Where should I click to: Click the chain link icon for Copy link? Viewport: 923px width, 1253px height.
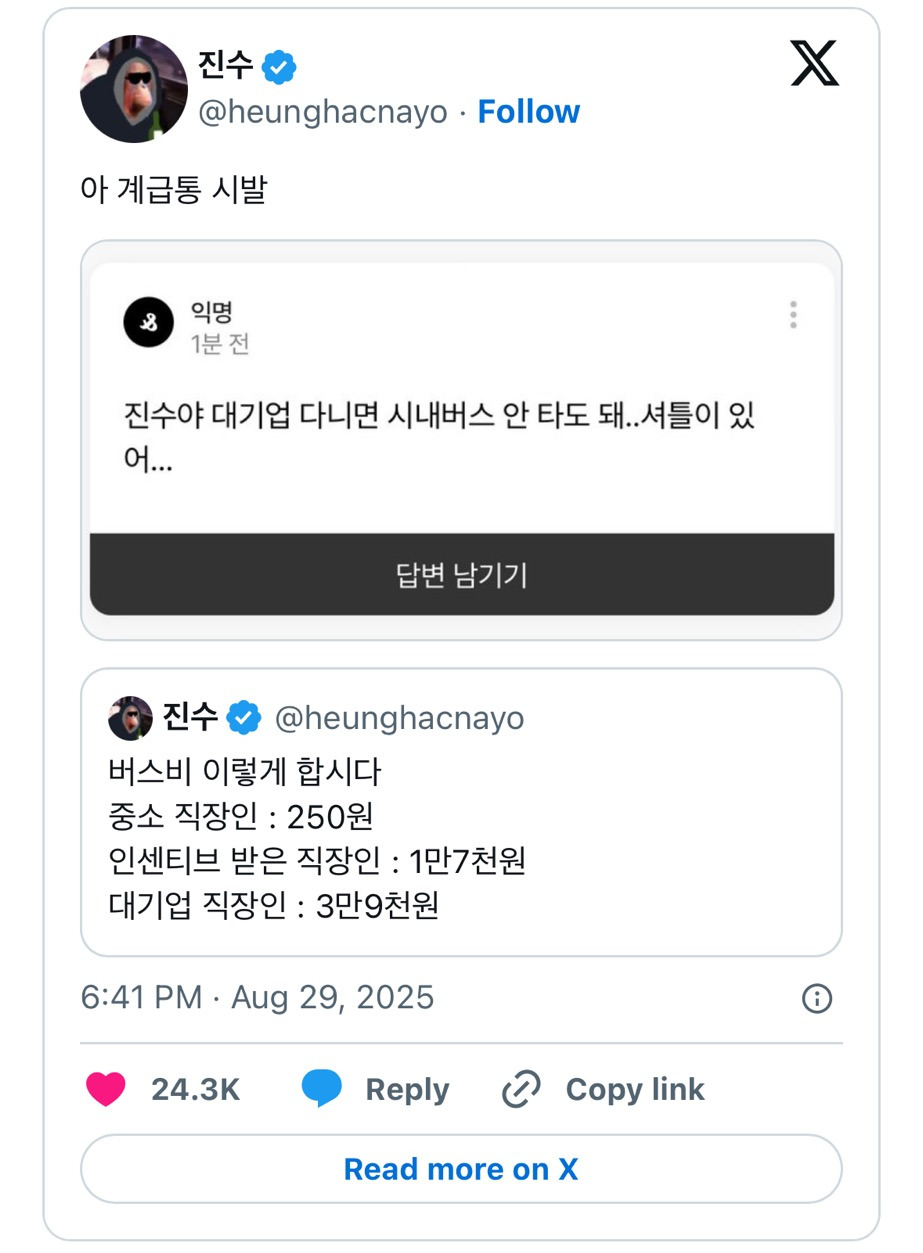point(521,1089)
